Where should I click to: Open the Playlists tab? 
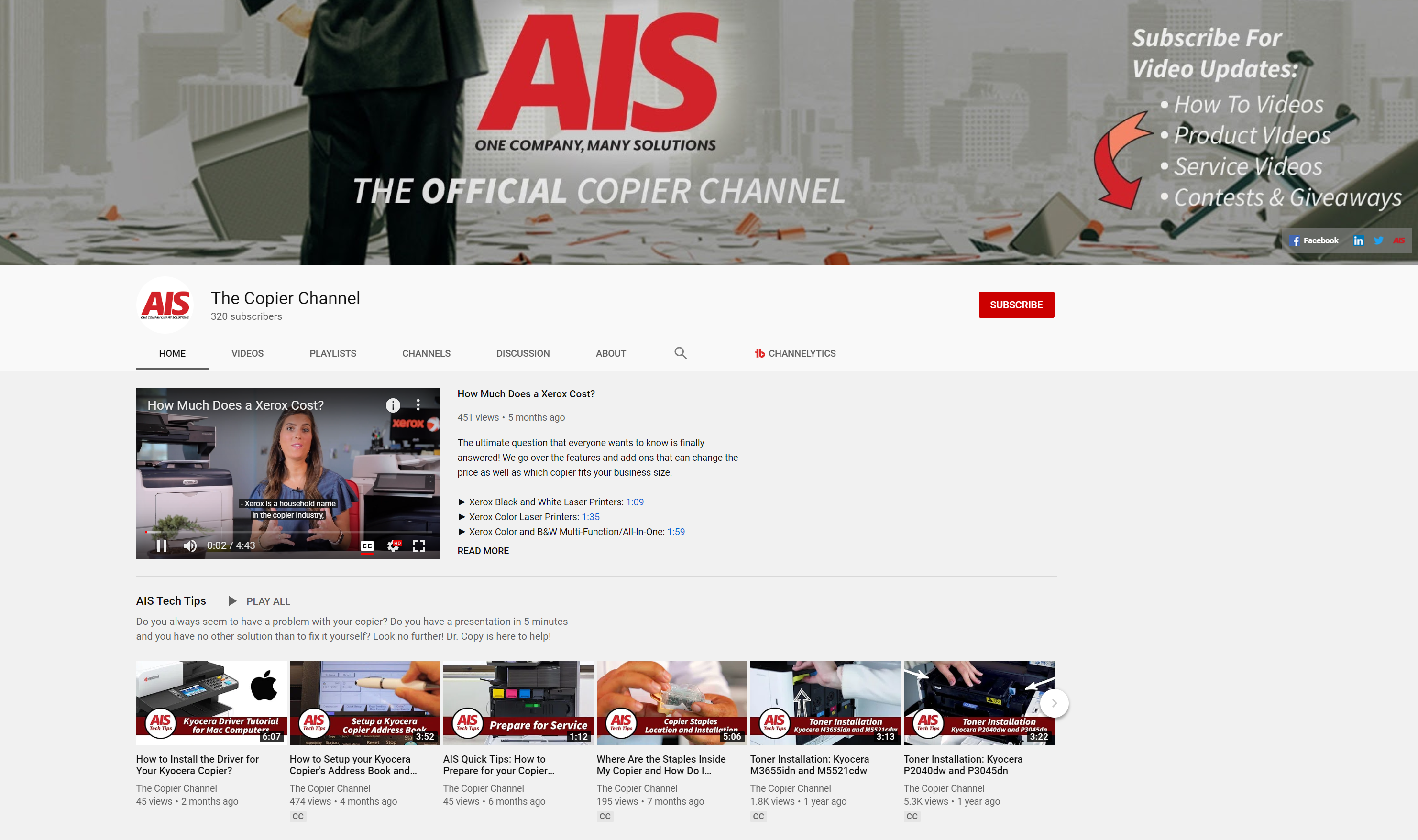pos(333,353)
